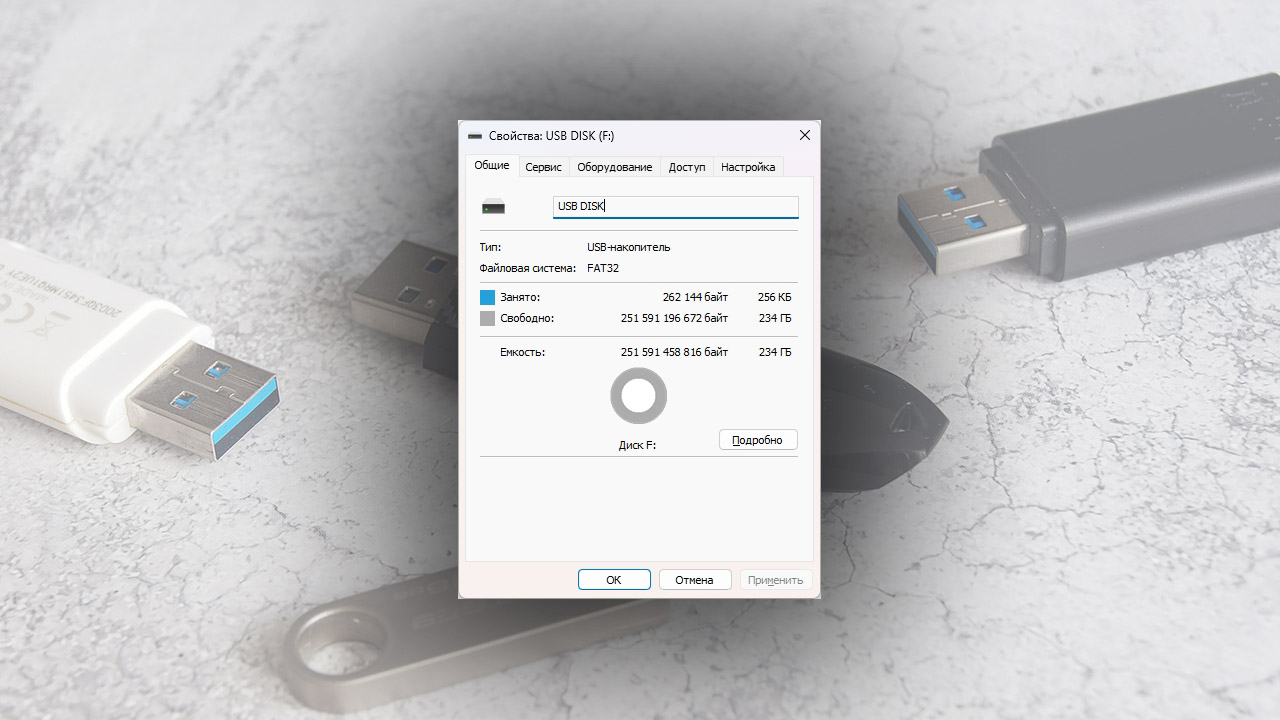Click the Свойства: USB DISK (F:) window title
This screenshot has height=720, width=1280.
(x=552, y=136)
